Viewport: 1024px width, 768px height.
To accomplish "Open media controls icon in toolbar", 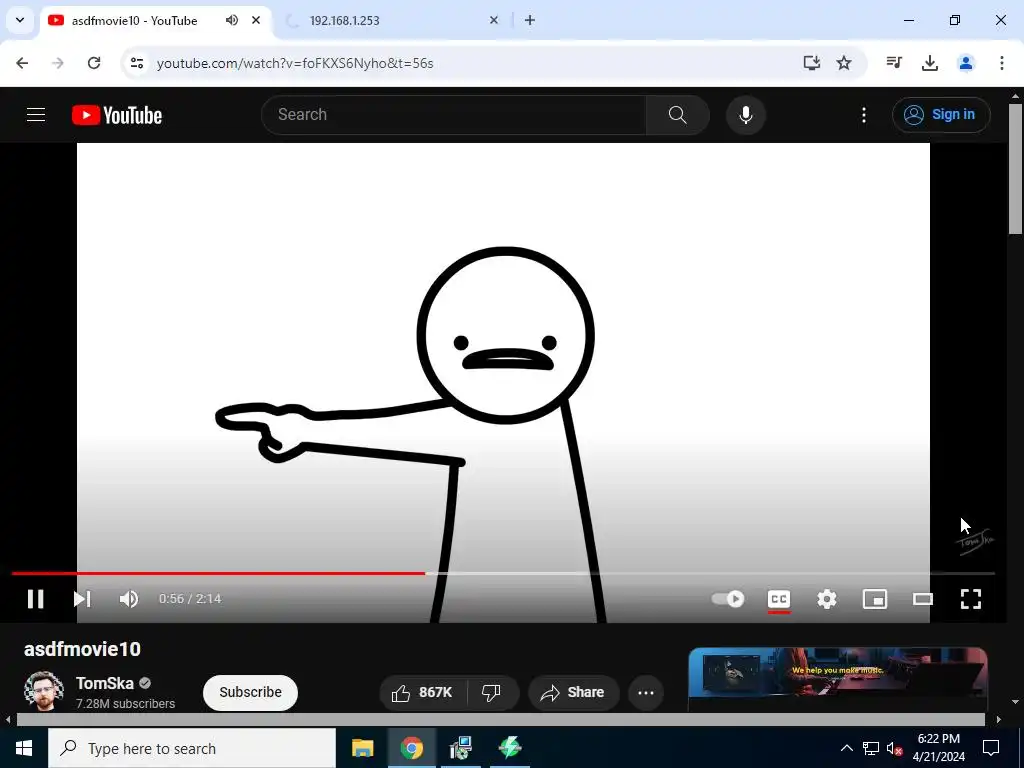I will 894,63.
